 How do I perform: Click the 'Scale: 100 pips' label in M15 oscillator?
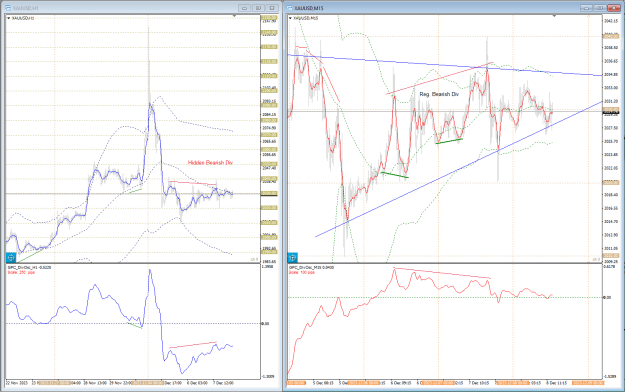click(302, 272)
